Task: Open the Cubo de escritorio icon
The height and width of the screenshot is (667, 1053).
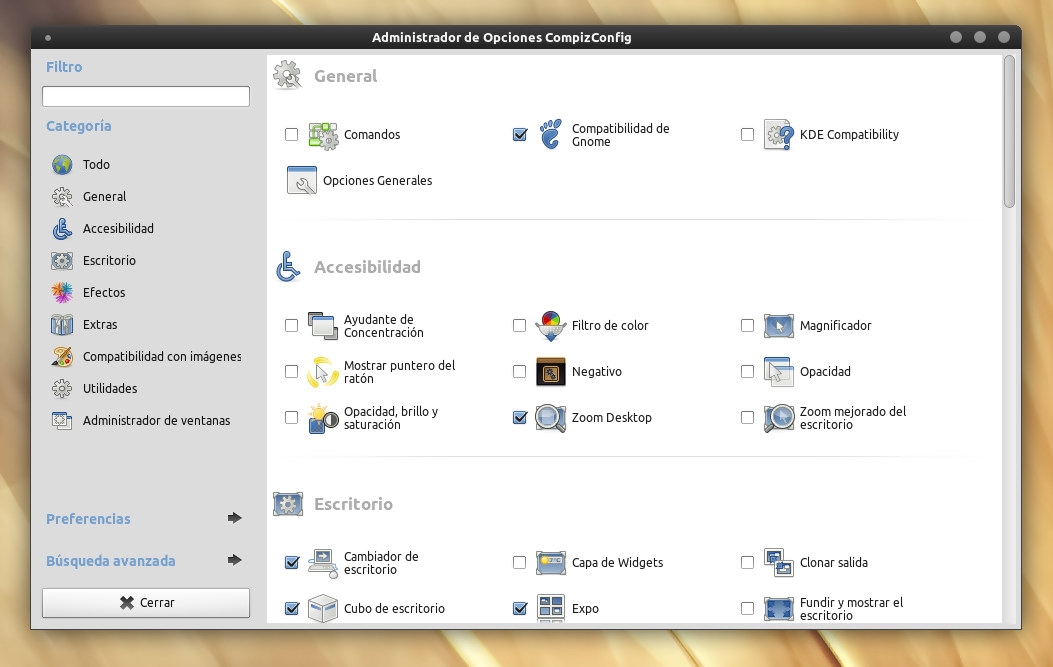Action: pyautogui.click(x=323, y=609)
